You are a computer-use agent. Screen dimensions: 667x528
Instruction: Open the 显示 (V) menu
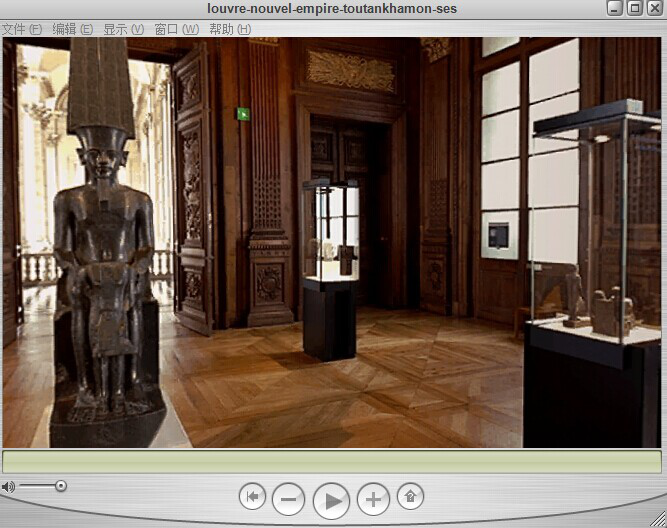(x=124, y=29)
